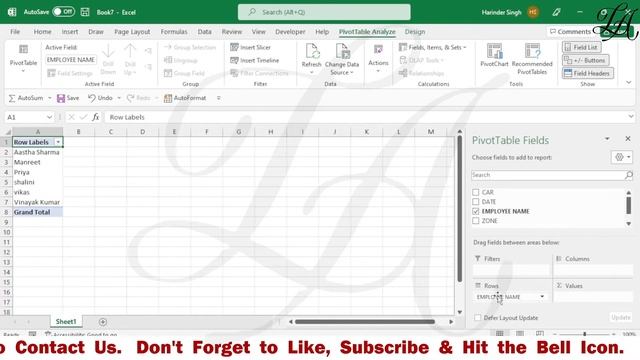640x360 pixels.
Task: Click the Update button
Action: pyautogui.click(x=621, y=318)
